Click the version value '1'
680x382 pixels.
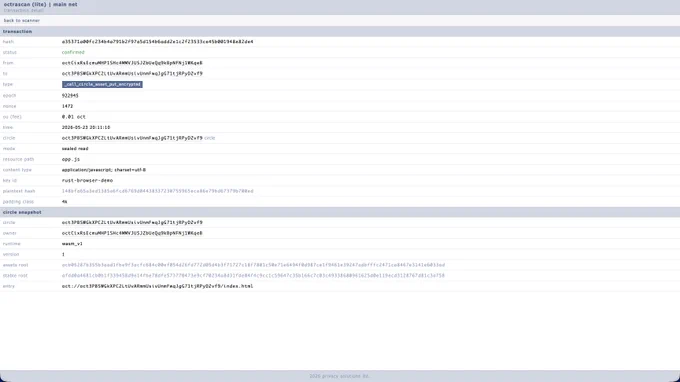click(x=63, y=255)
